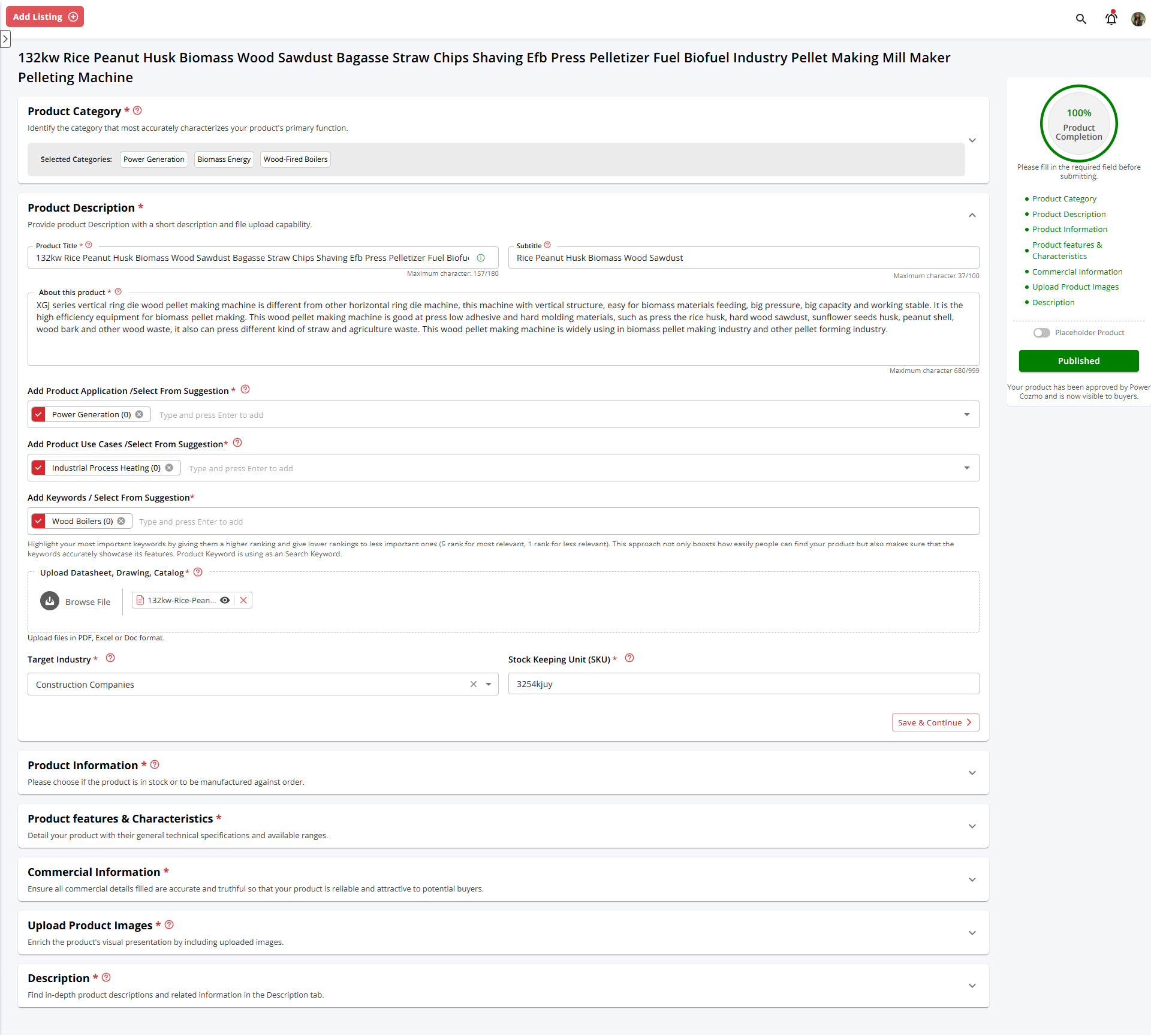Open the search magnifier icon
1151x1036 pixels.
1081,19
